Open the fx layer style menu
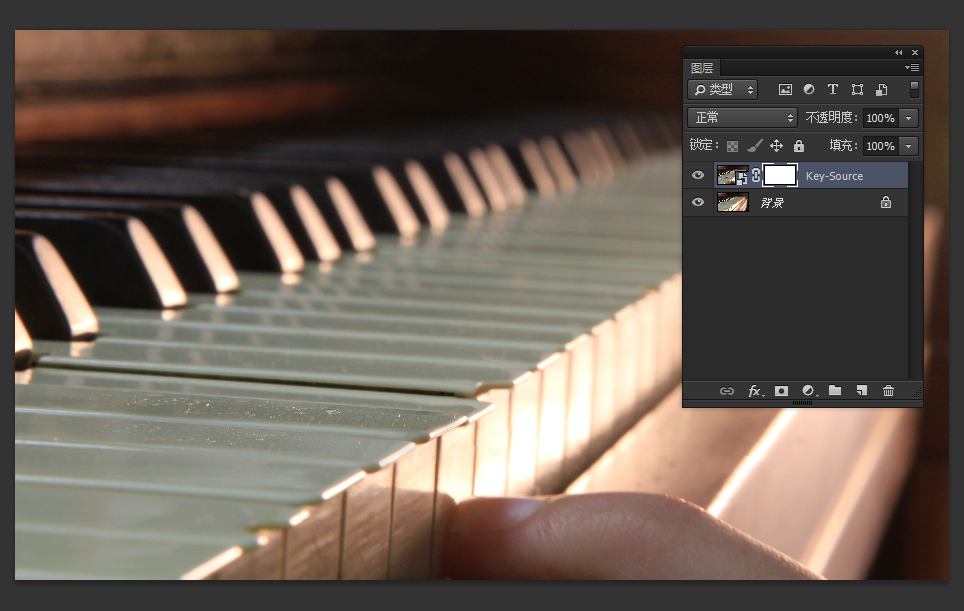 tap(756, 391)
